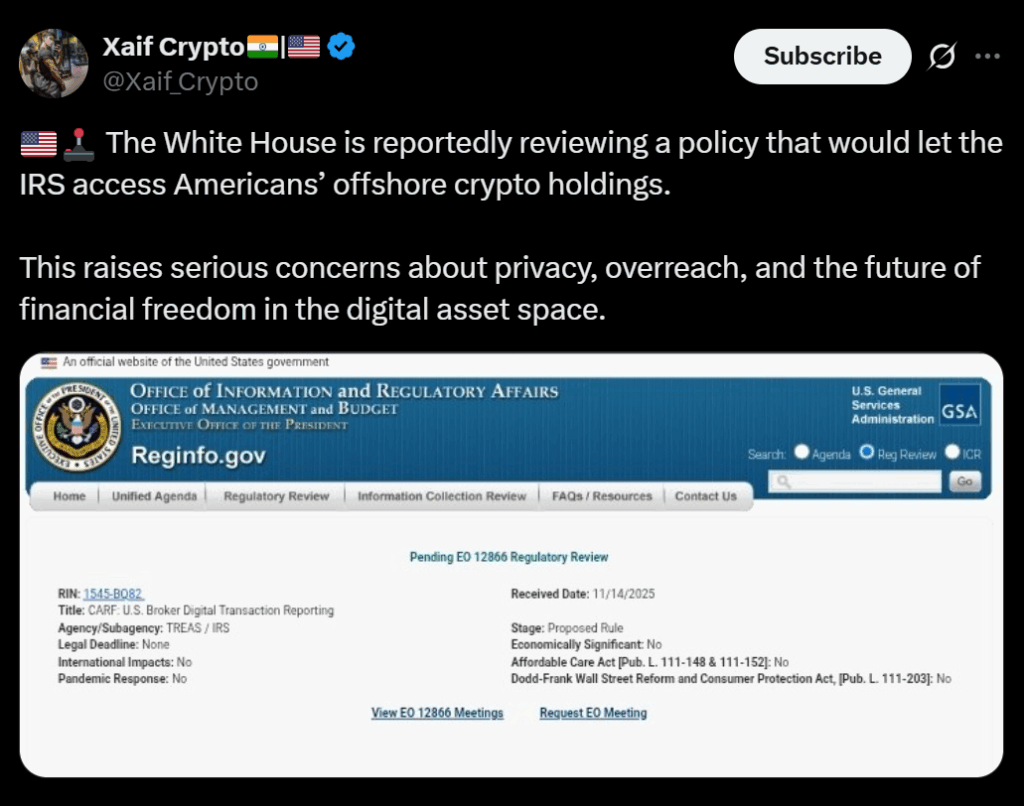The image size is (1024, 806).
Task: Open View EO 12866 Meetings link
Action: click(x=437, y=713)
